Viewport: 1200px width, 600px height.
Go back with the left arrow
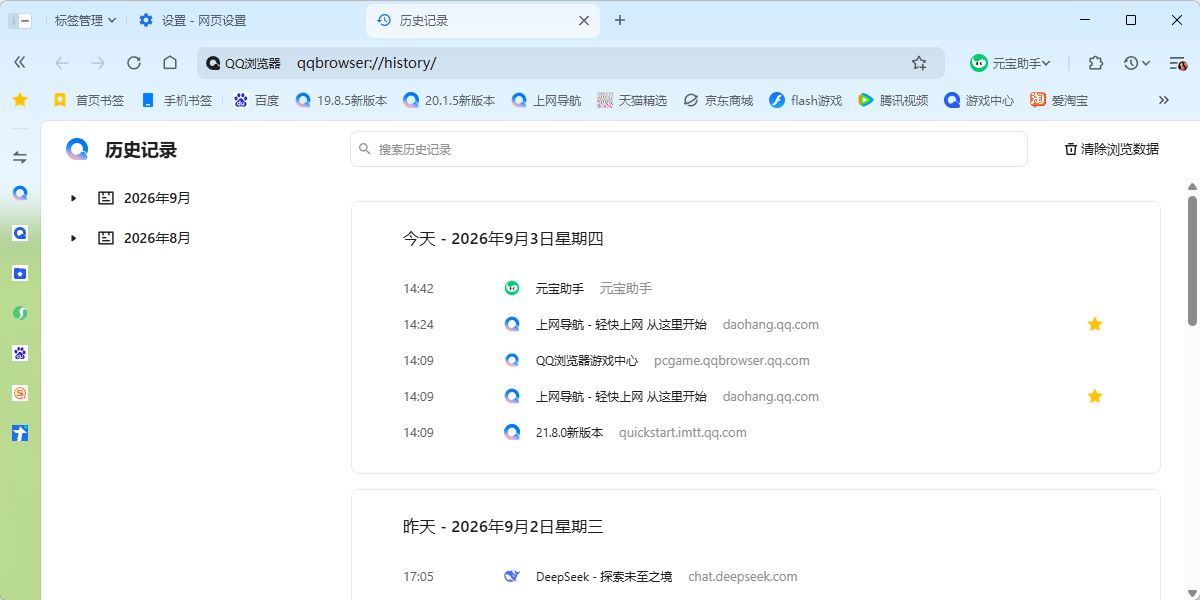pyautogui.click(x=62, y=63)
